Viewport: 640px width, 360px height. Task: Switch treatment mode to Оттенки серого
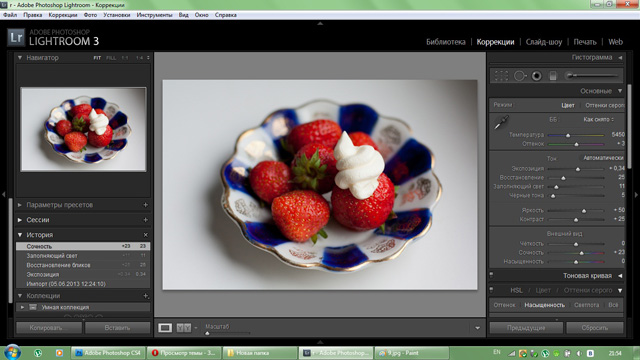point(604,105)
